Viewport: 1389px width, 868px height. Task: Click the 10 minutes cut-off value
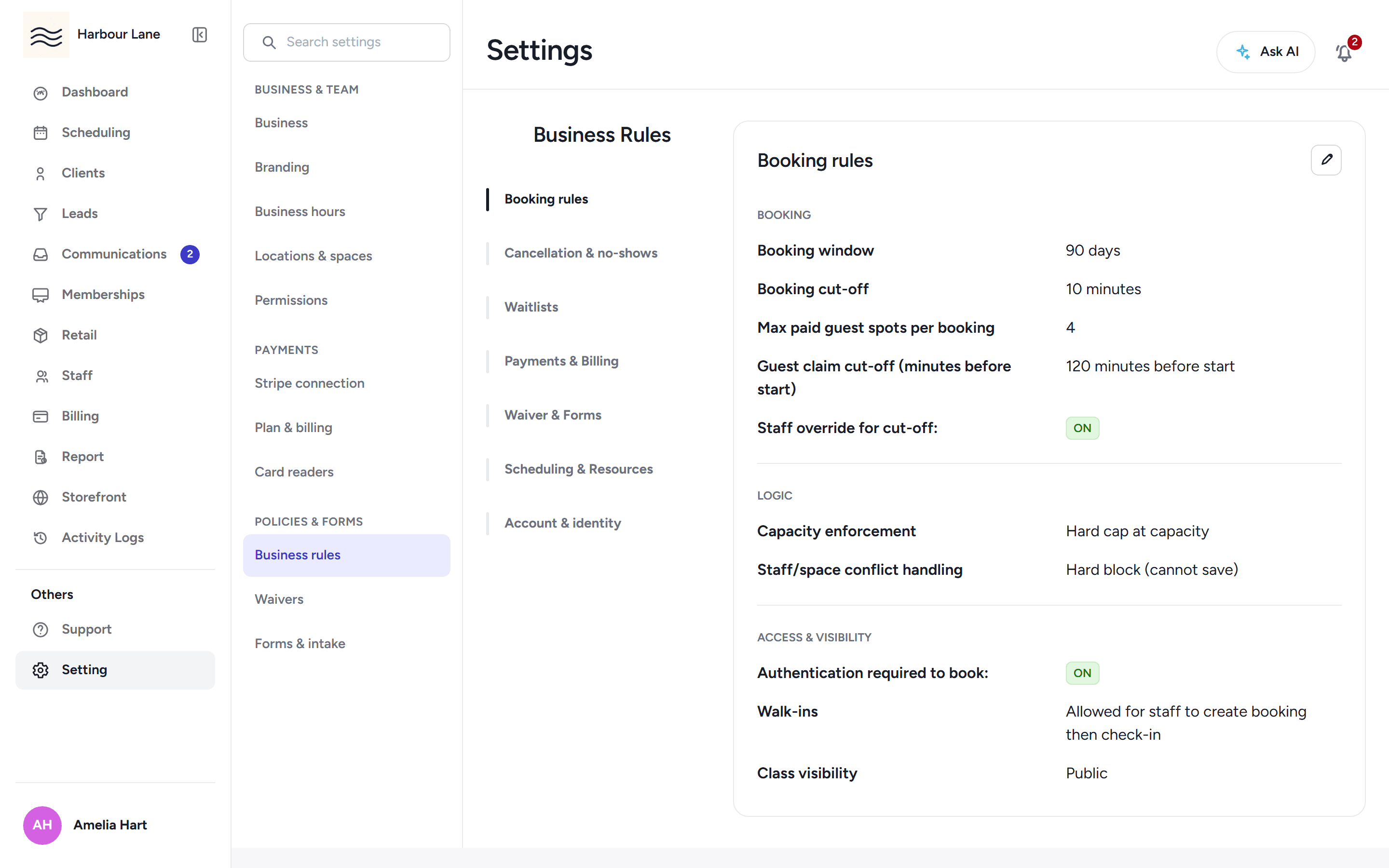tap(1103, 289)
